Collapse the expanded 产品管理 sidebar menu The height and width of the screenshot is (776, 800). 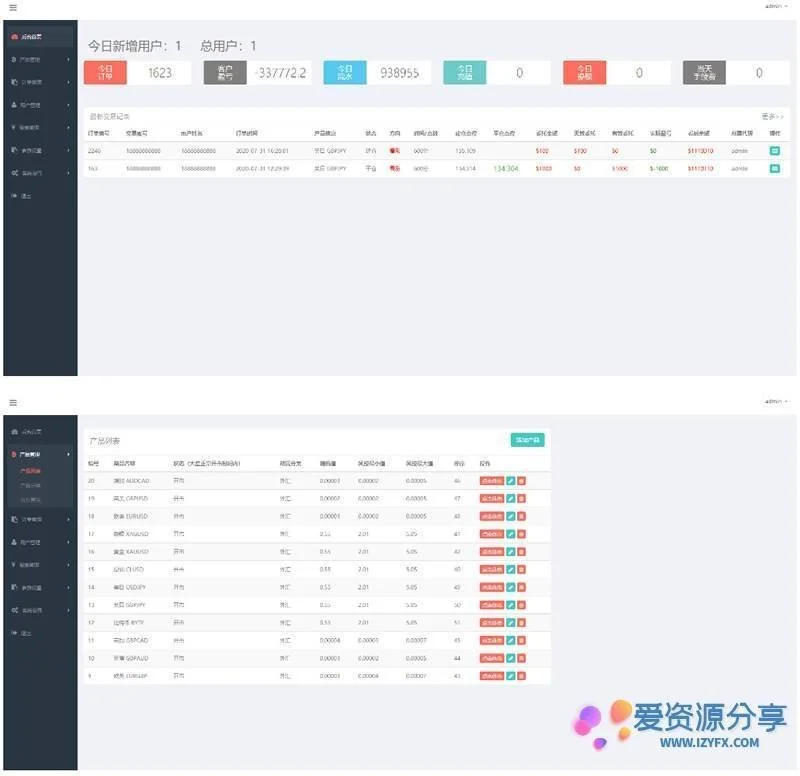38,454
